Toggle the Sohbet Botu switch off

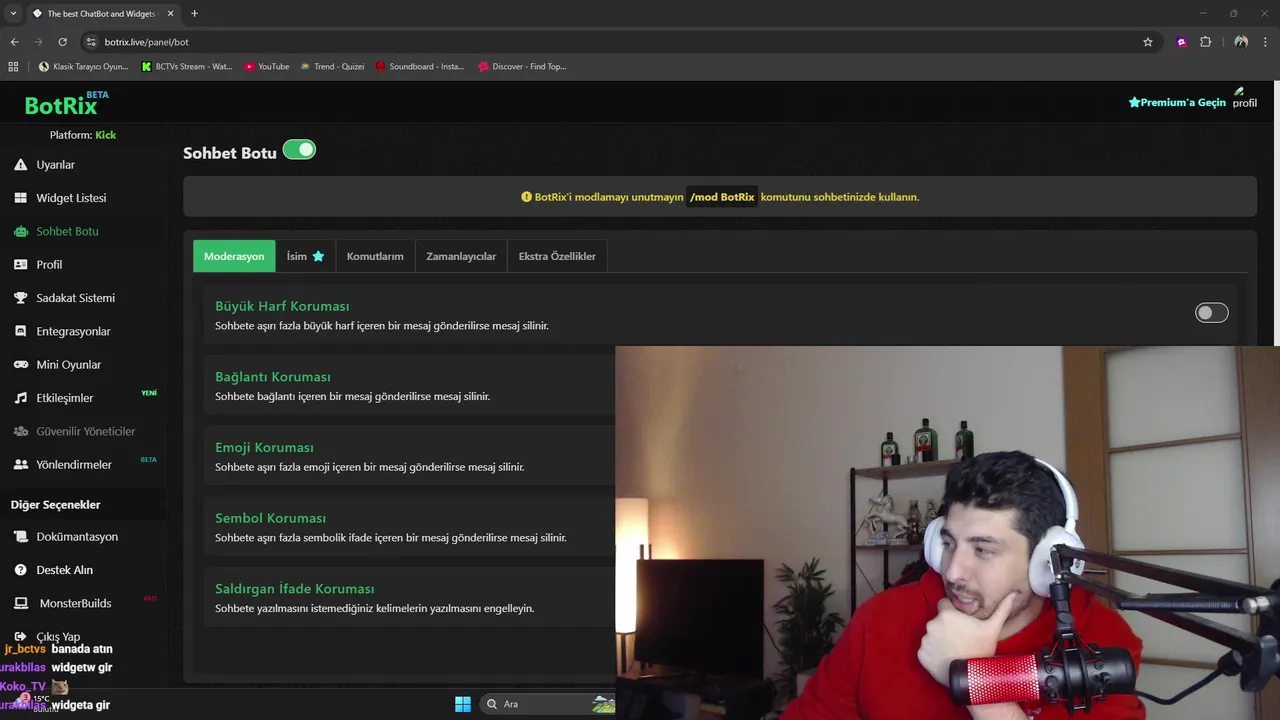[x=299, y=150]
